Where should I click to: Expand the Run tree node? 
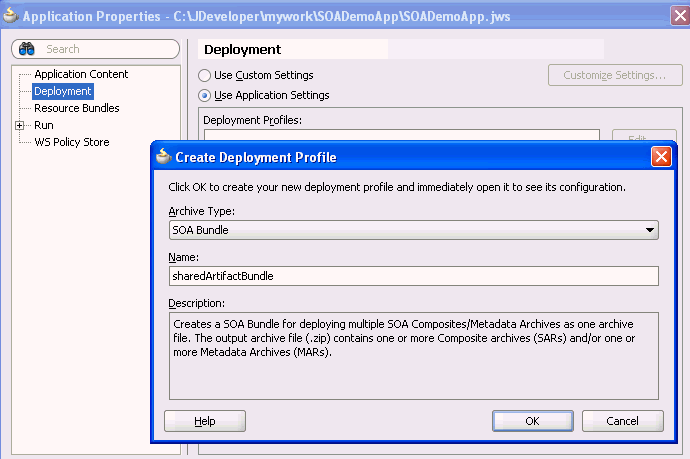click(19, 125)
